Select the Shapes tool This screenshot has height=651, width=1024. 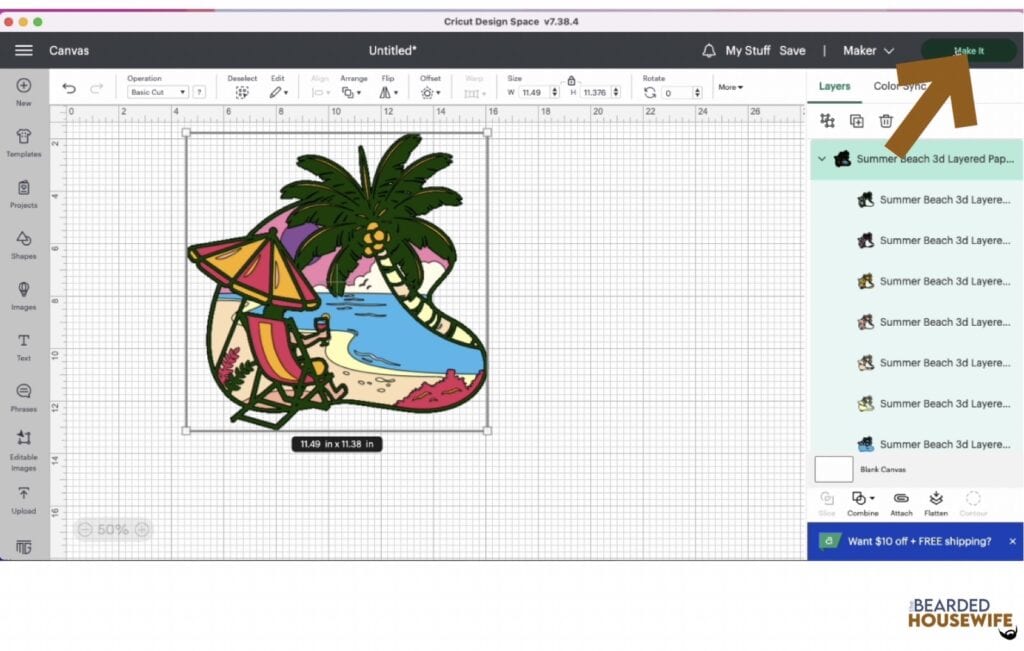[24, 245]
